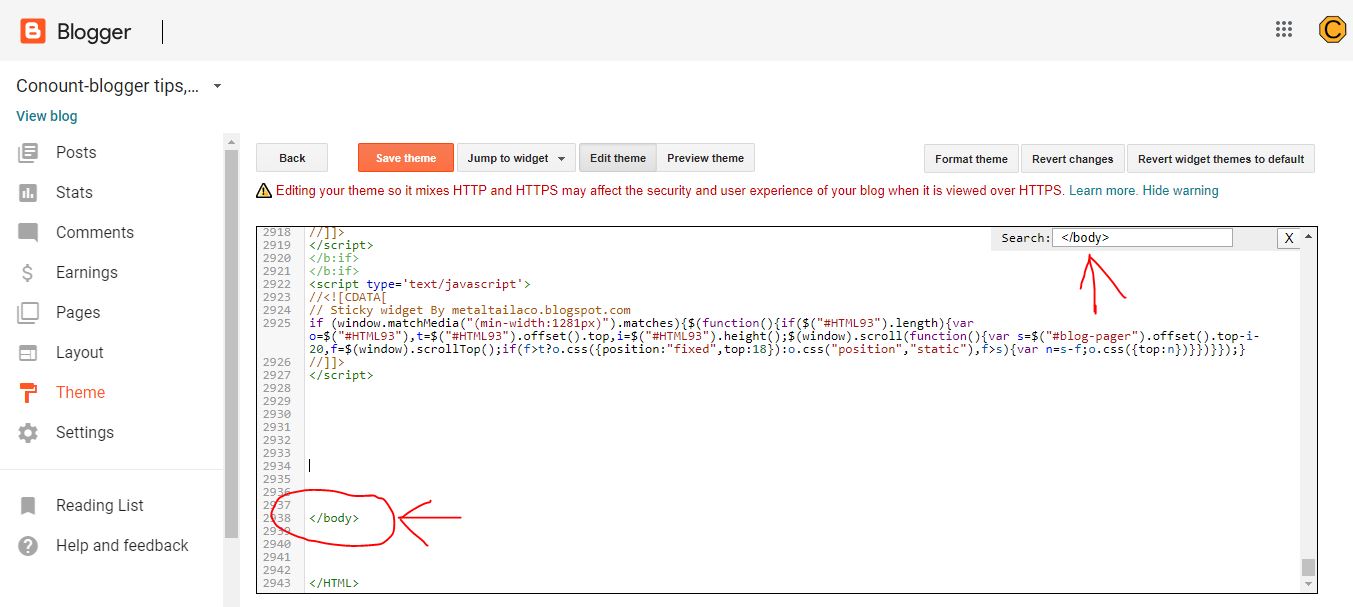Open the Jump to widget dropdown

click(516, 158)
